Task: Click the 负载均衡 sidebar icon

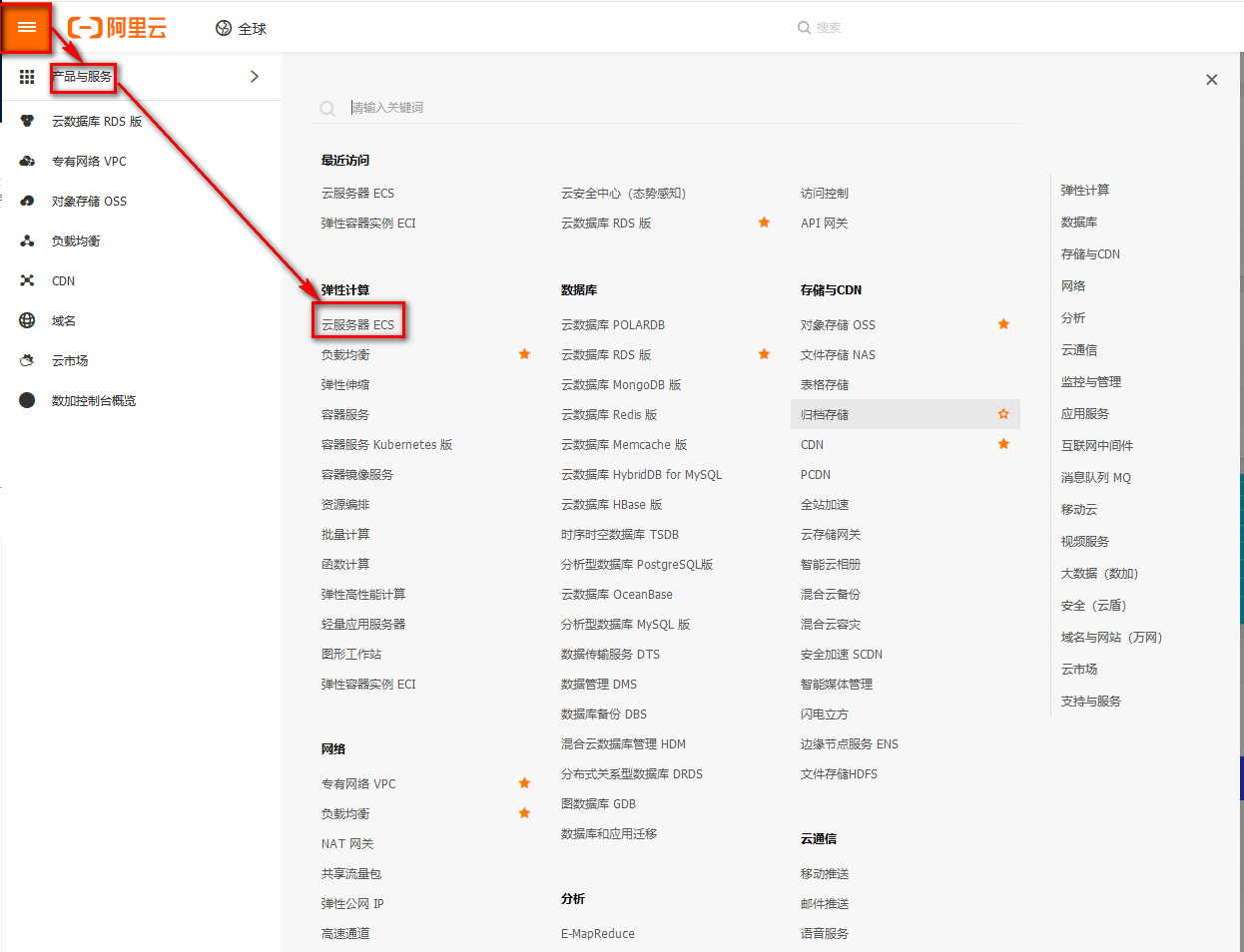Action: [x=27, y=240]
